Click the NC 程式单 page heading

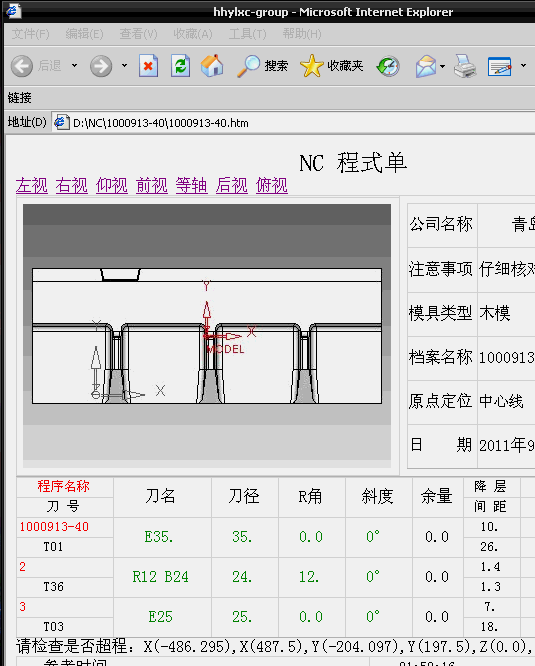tap(353, 163)
